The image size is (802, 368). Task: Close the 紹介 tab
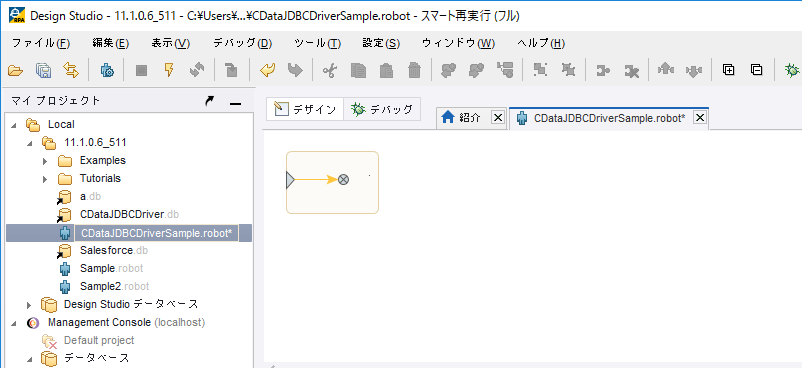pyautogui.click(x=498, y=117)
